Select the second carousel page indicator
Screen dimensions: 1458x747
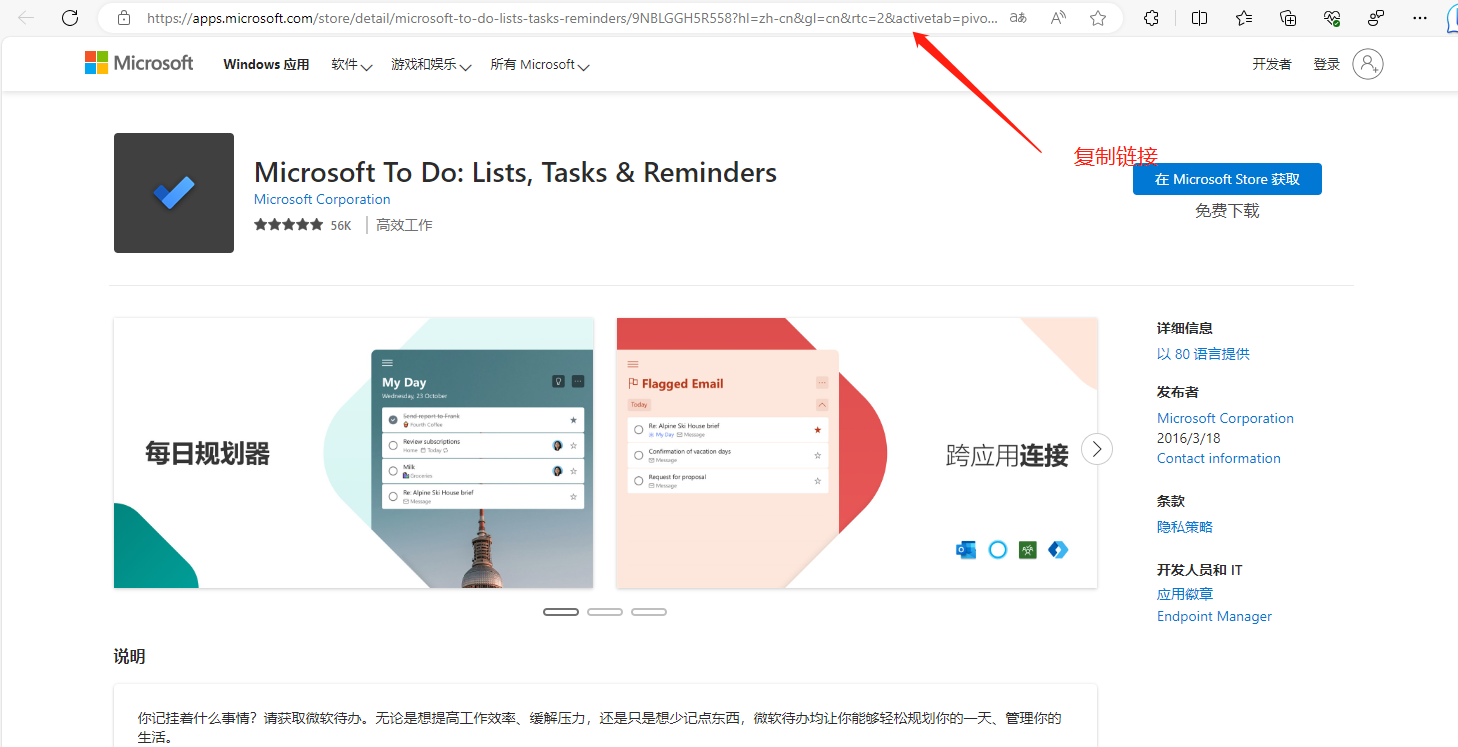(x=605, y=612)
